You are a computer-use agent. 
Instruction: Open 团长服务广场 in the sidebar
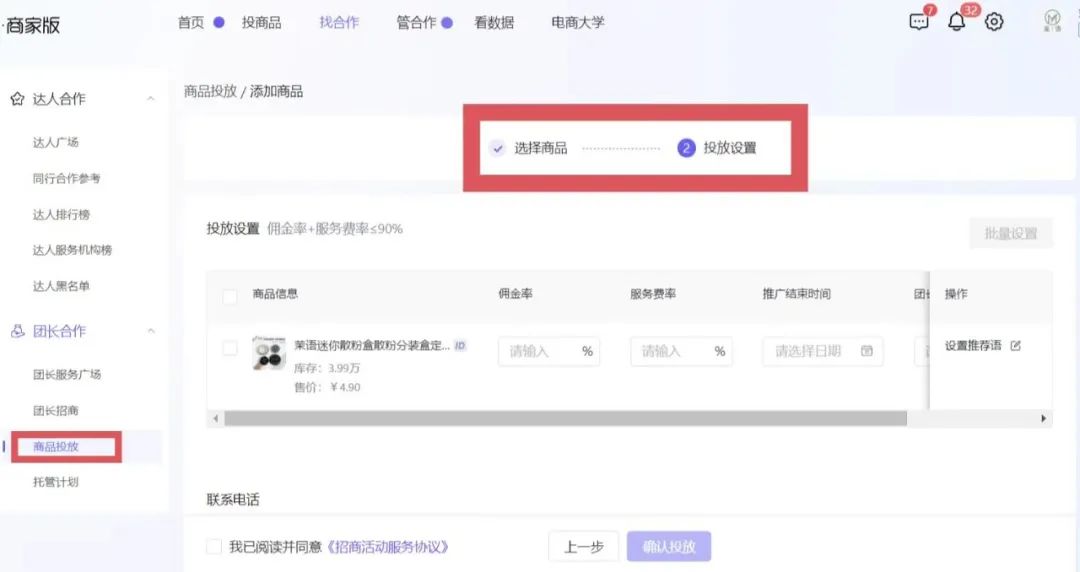[67, 375]
